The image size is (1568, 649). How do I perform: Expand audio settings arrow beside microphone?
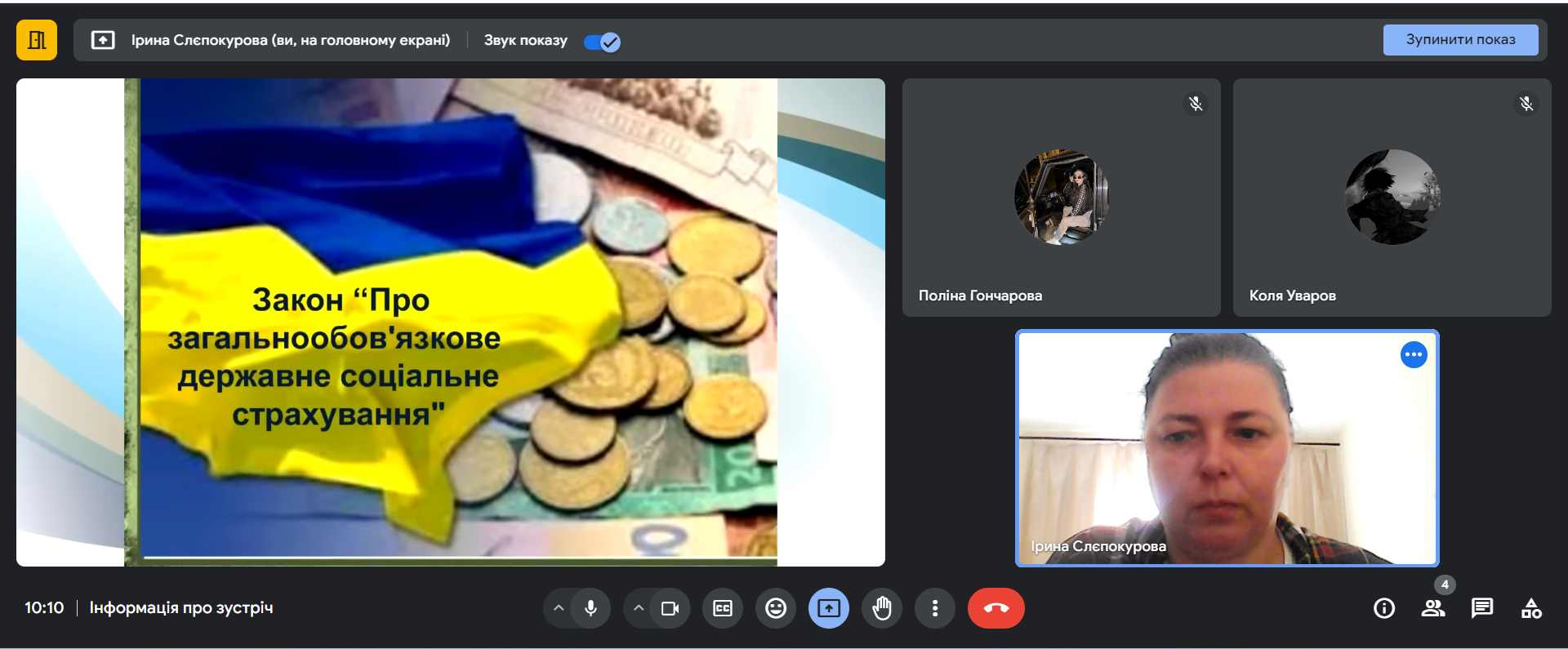point(559,608)
